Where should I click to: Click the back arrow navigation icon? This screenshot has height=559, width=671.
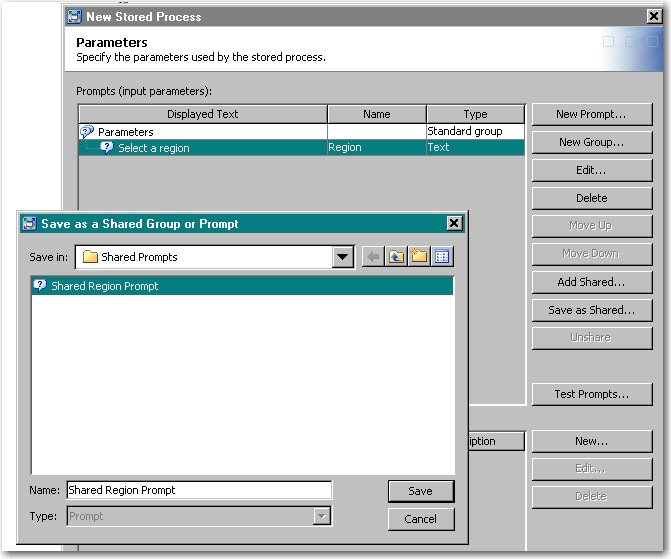[x=373, y=257]
